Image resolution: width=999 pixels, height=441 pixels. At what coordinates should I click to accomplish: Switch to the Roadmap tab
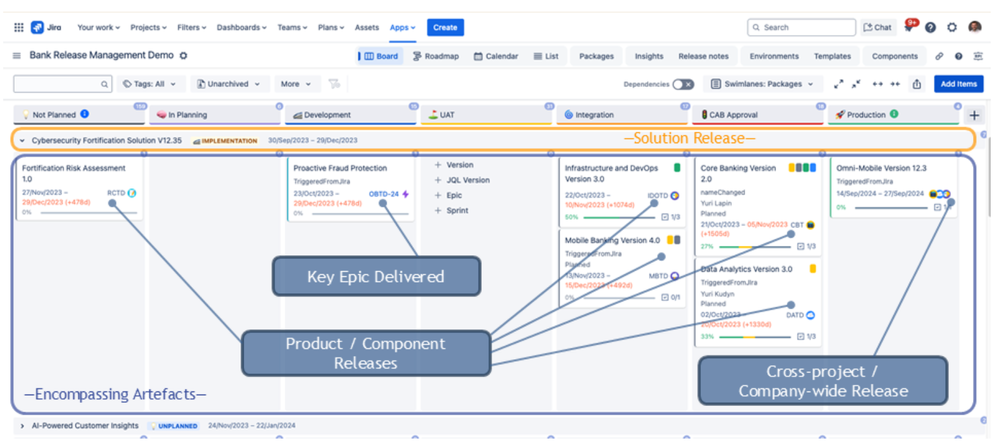pos(435,56)
